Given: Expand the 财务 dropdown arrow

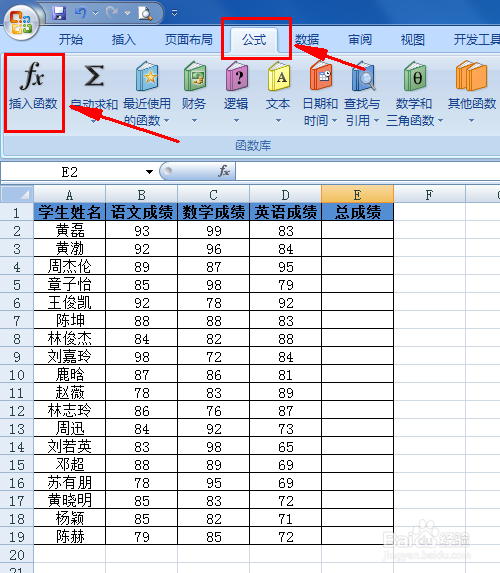Looking at the screenshot, I should [x=194, y=120].
